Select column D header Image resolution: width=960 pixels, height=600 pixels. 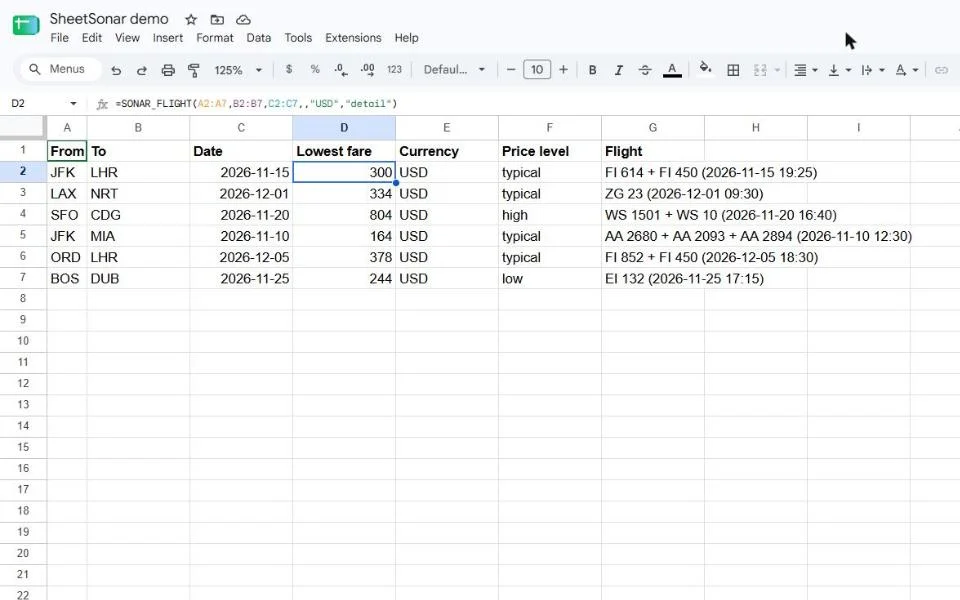344,127
